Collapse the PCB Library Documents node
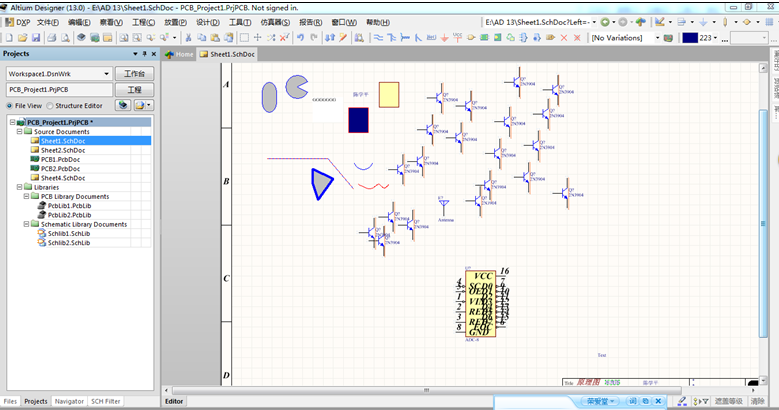Viewport: 779px width, 410px height. (x=26, y=197)
